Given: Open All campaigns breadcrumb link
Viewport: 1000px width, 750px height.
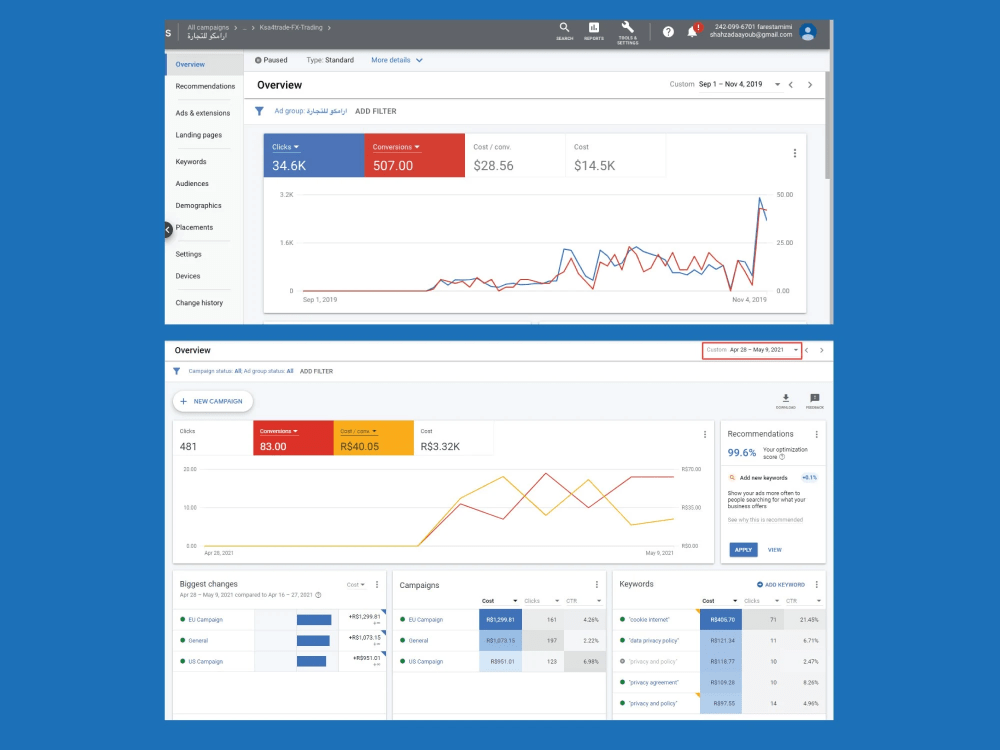Looking at the screenshot, I should pyautogui.click(x=208, y=27).
